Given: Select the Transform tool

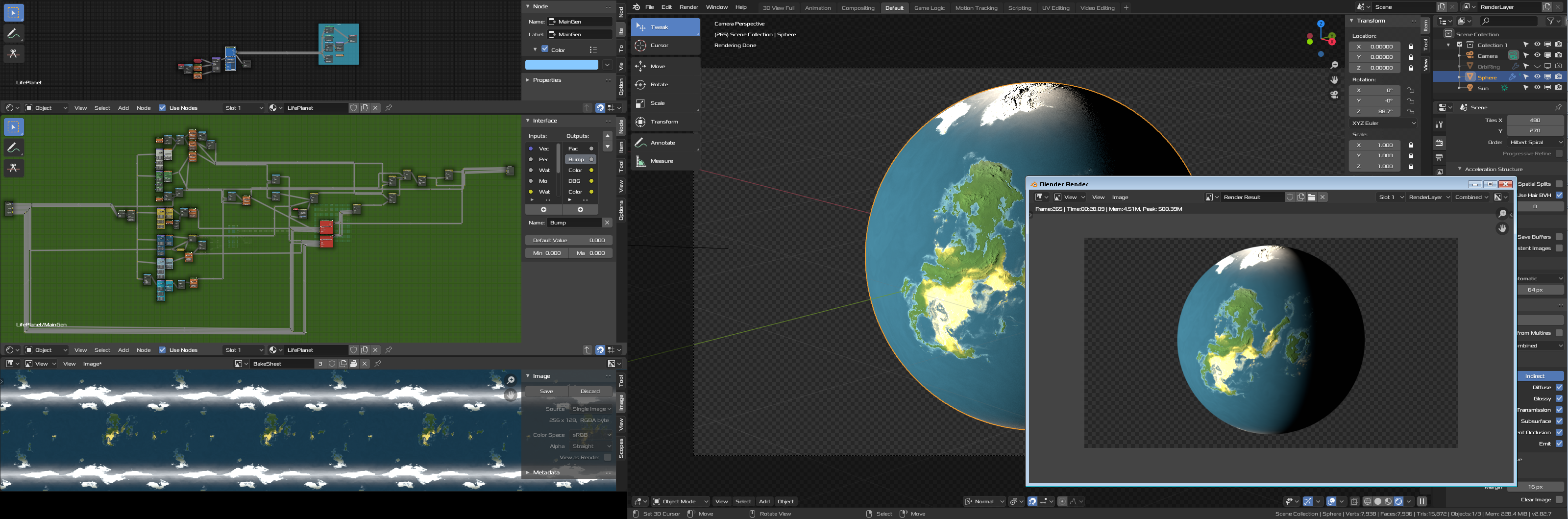Looking at the screenshot, I should pyautogui.click(x=665, y=122).
